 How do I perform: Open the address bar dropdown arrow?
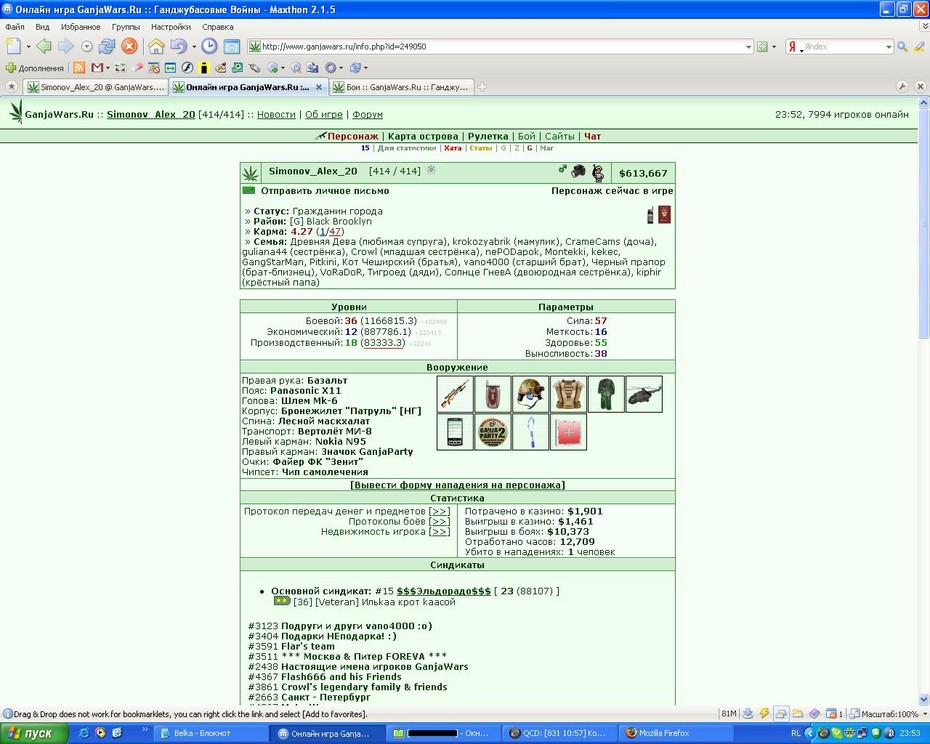749,47
